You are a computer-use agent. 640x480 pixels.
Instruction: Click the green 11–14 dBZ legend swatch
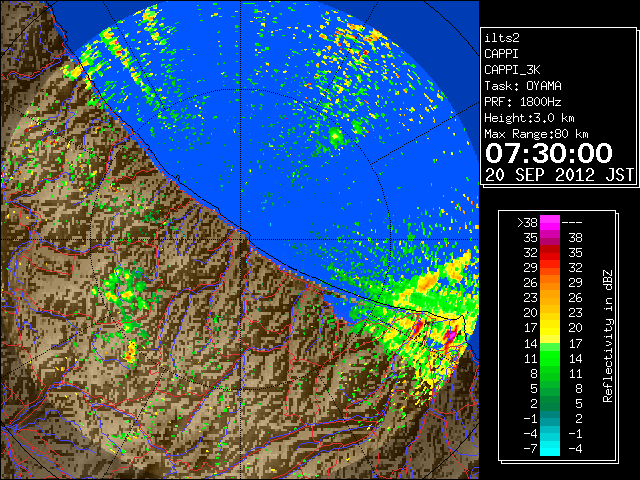[x=550, y=358]
